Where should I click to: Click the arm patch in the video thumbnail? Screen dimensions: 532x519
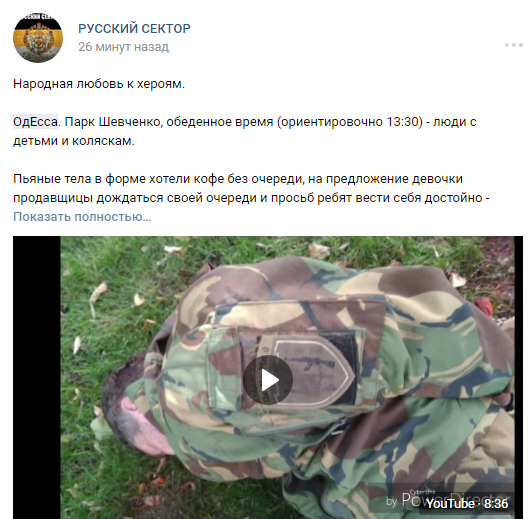click(x=312, y=371)
